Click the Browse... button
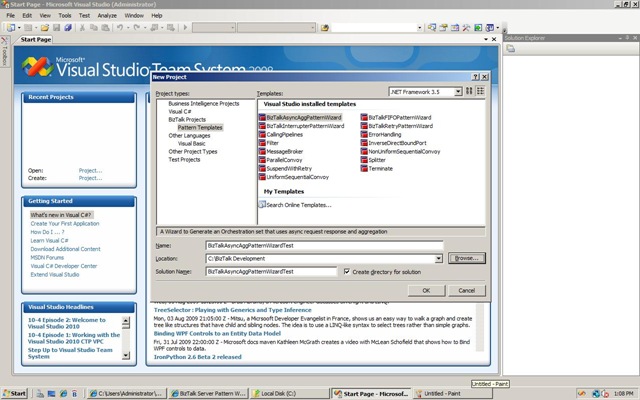Viewport: 640px width, 400px height. click(467, 258)
